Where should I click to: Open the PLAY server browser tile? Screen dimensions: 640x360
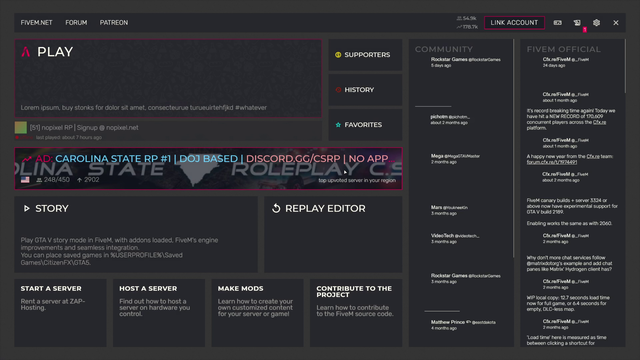[168, 78]
